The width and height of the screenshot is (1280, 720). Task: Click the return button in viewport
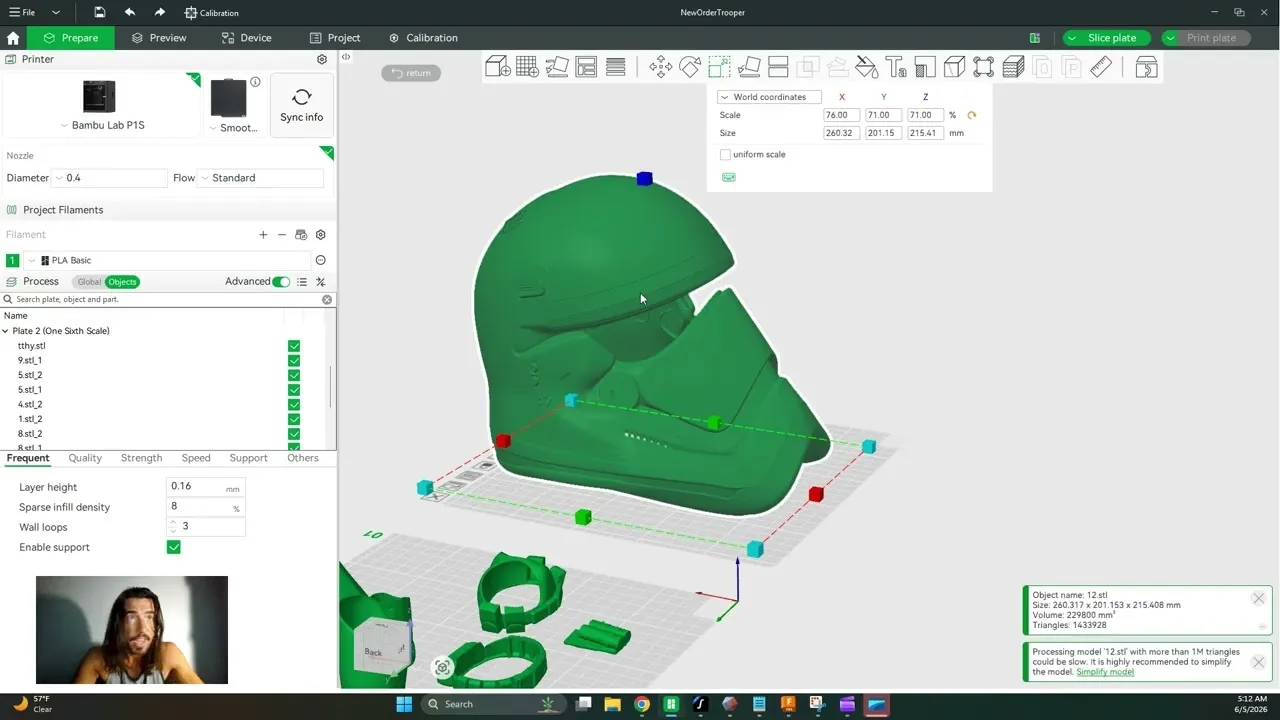pos(411,73)
